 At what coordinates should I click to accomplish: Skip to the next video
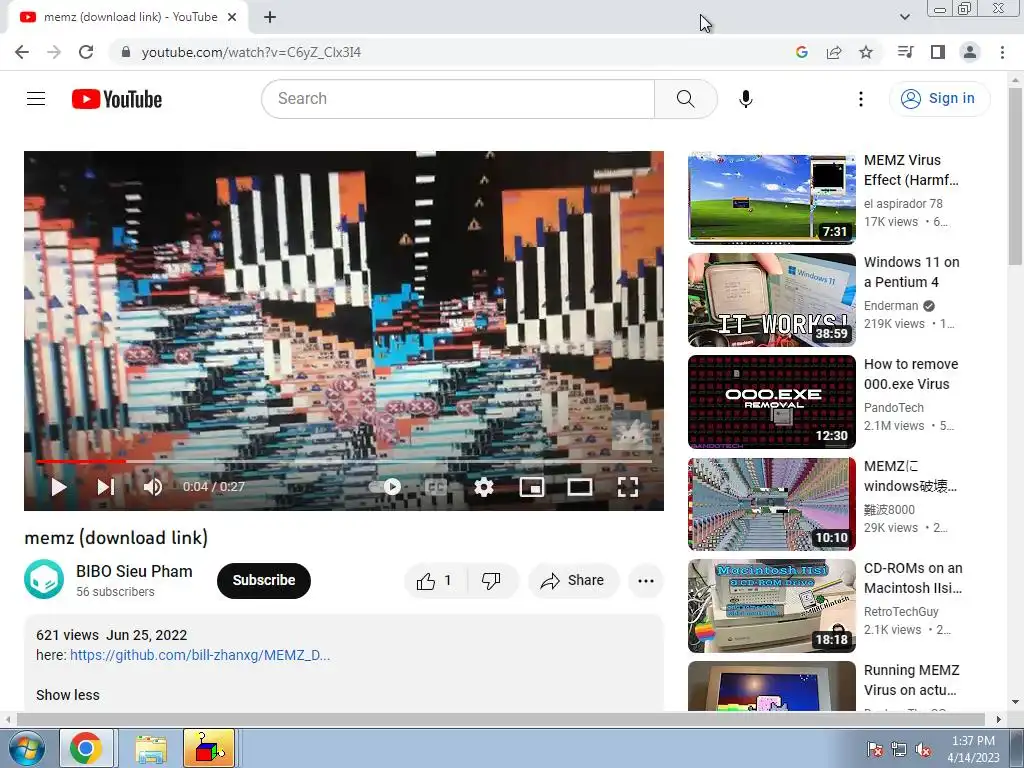106,487
